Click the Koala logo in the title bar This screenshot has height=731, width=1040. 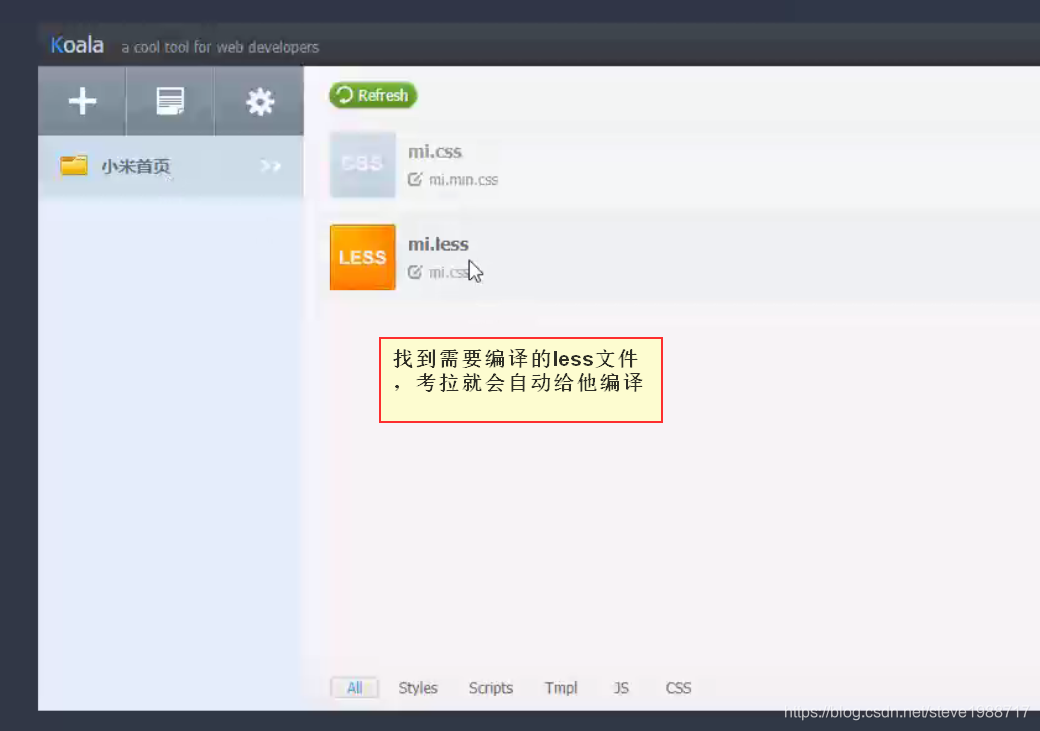76,44
